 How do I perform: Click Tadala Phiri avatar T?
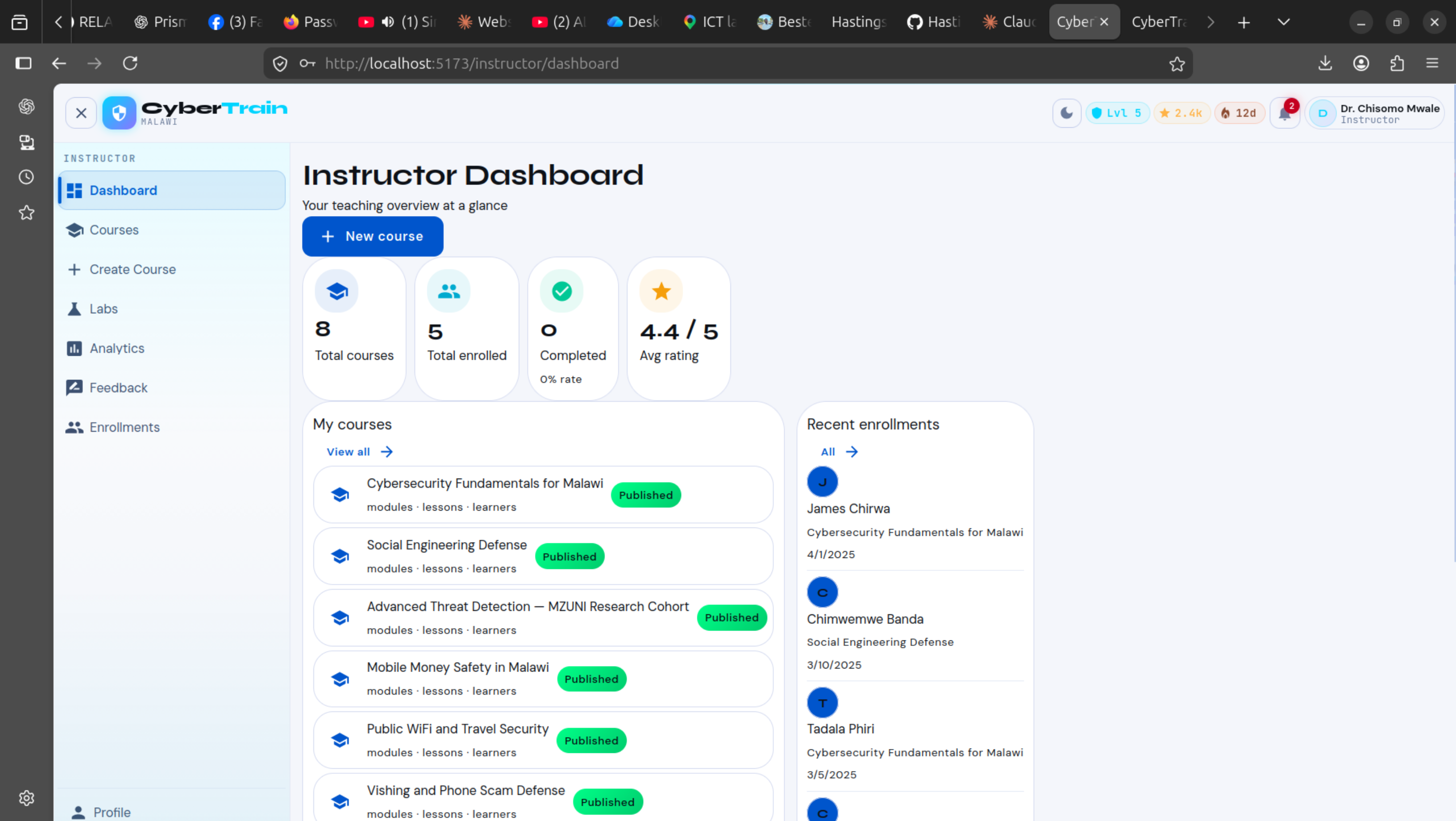click(x=822, y=703)
